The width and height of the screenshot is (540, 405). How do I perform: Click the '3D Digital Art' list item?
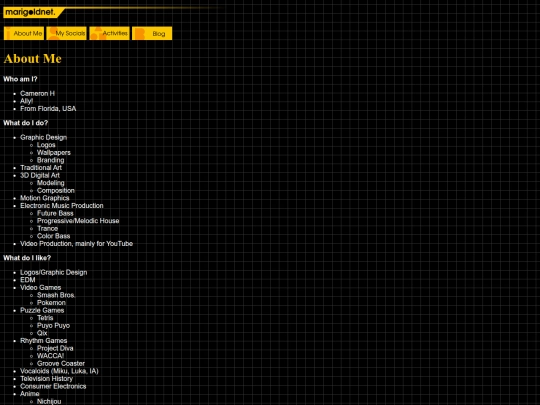click(x=40, y=175)
